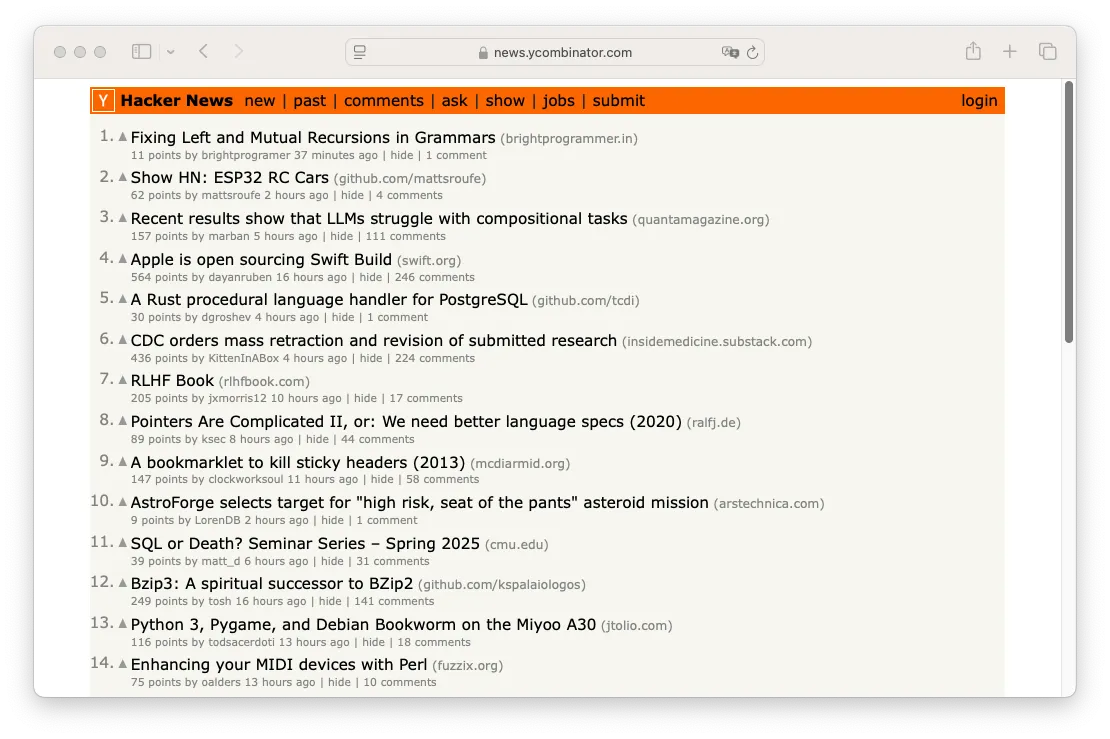1110x739 pixels.
Task: Hide the AstroForge story
Action: 332,520
